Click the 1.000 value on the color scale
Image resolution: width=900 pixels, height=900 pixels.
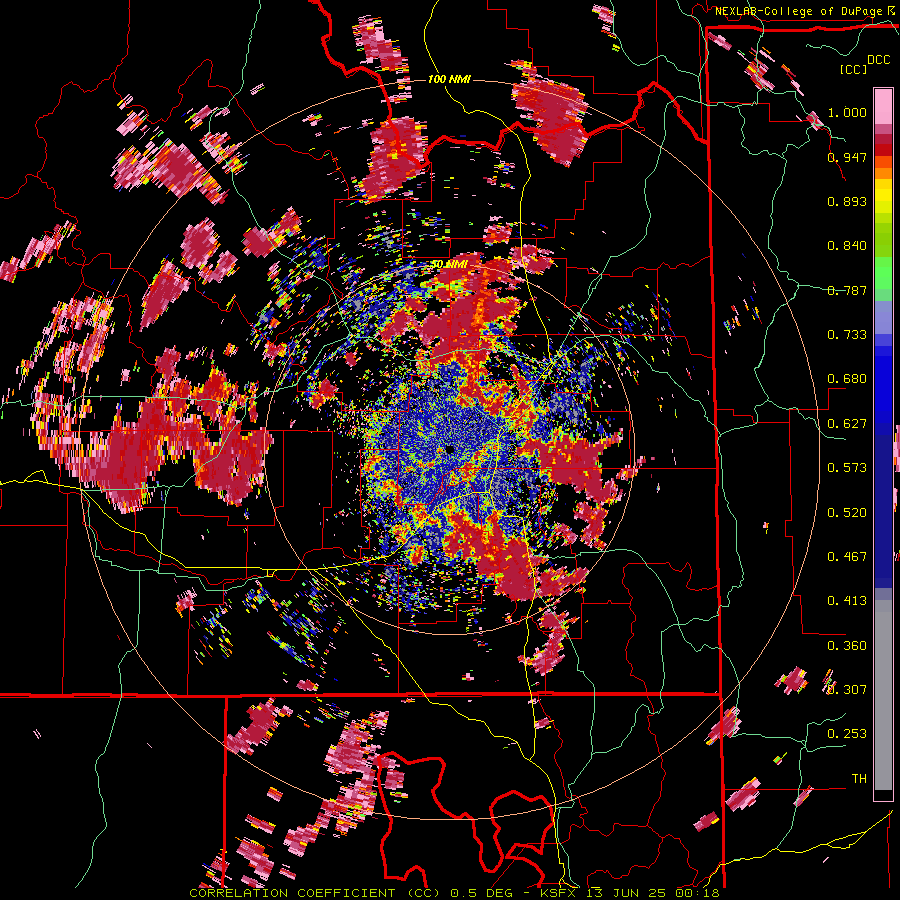click(847, 112)
